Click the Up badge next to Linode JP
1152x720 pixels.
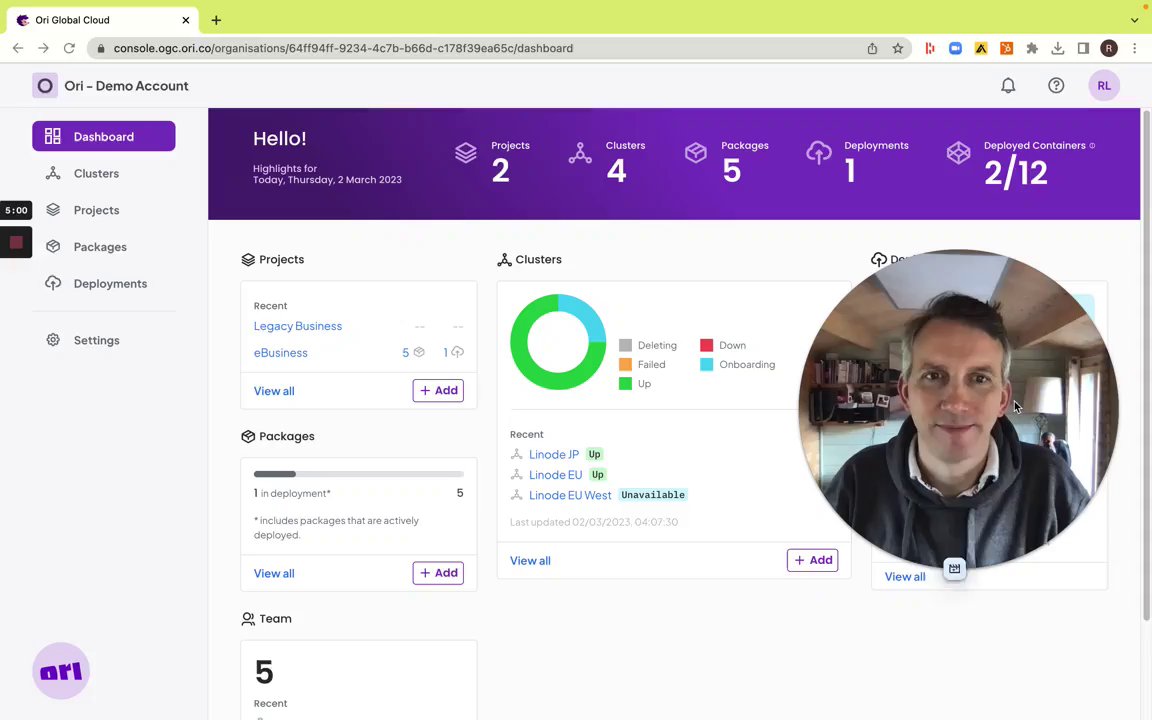(594, 454)
